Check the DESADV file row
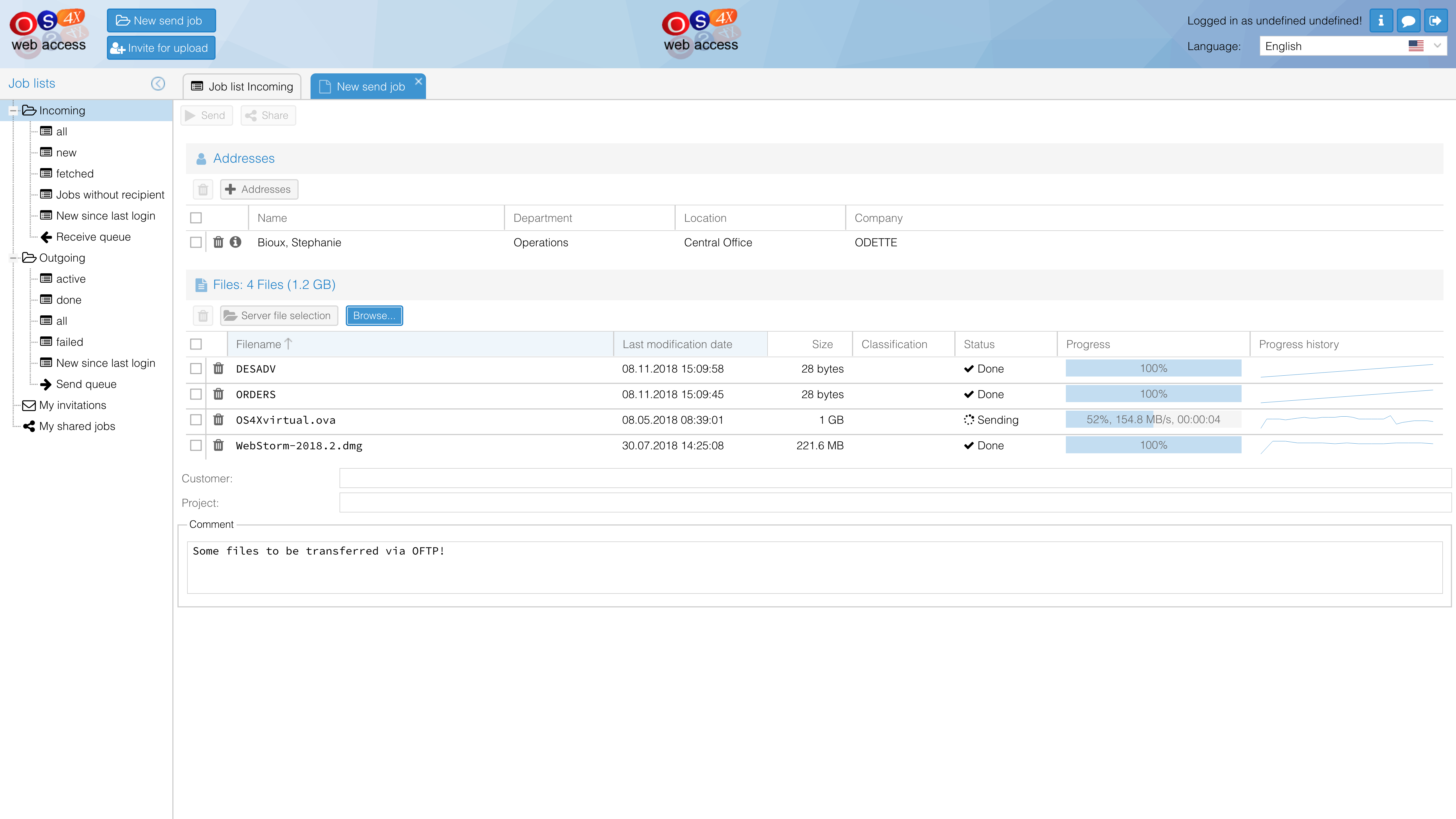The image size is (1456, 819). coord(196,369)
